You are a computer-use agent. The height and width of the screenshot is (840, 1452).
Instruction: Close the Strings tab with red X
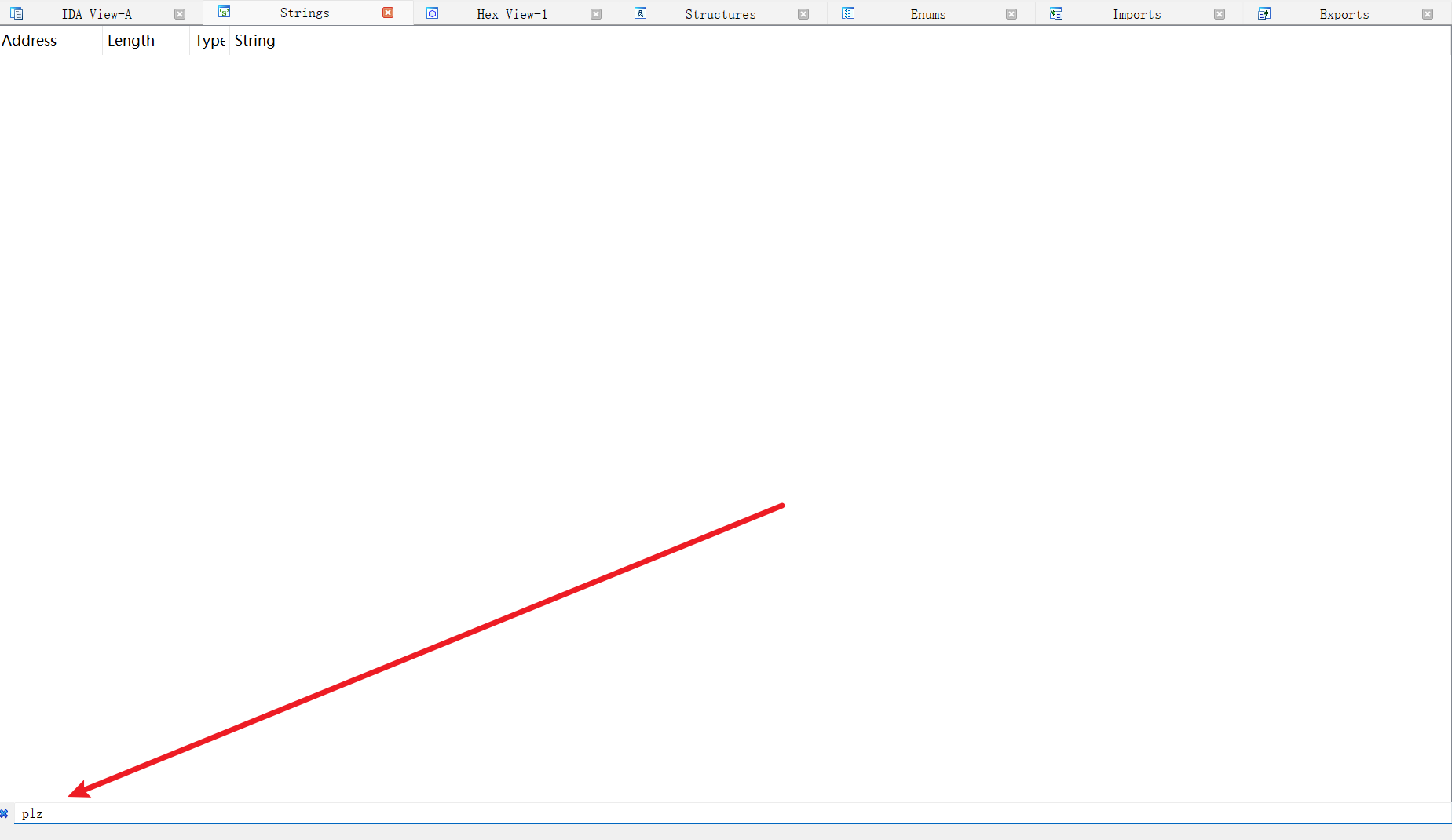(x=388, y=13)
